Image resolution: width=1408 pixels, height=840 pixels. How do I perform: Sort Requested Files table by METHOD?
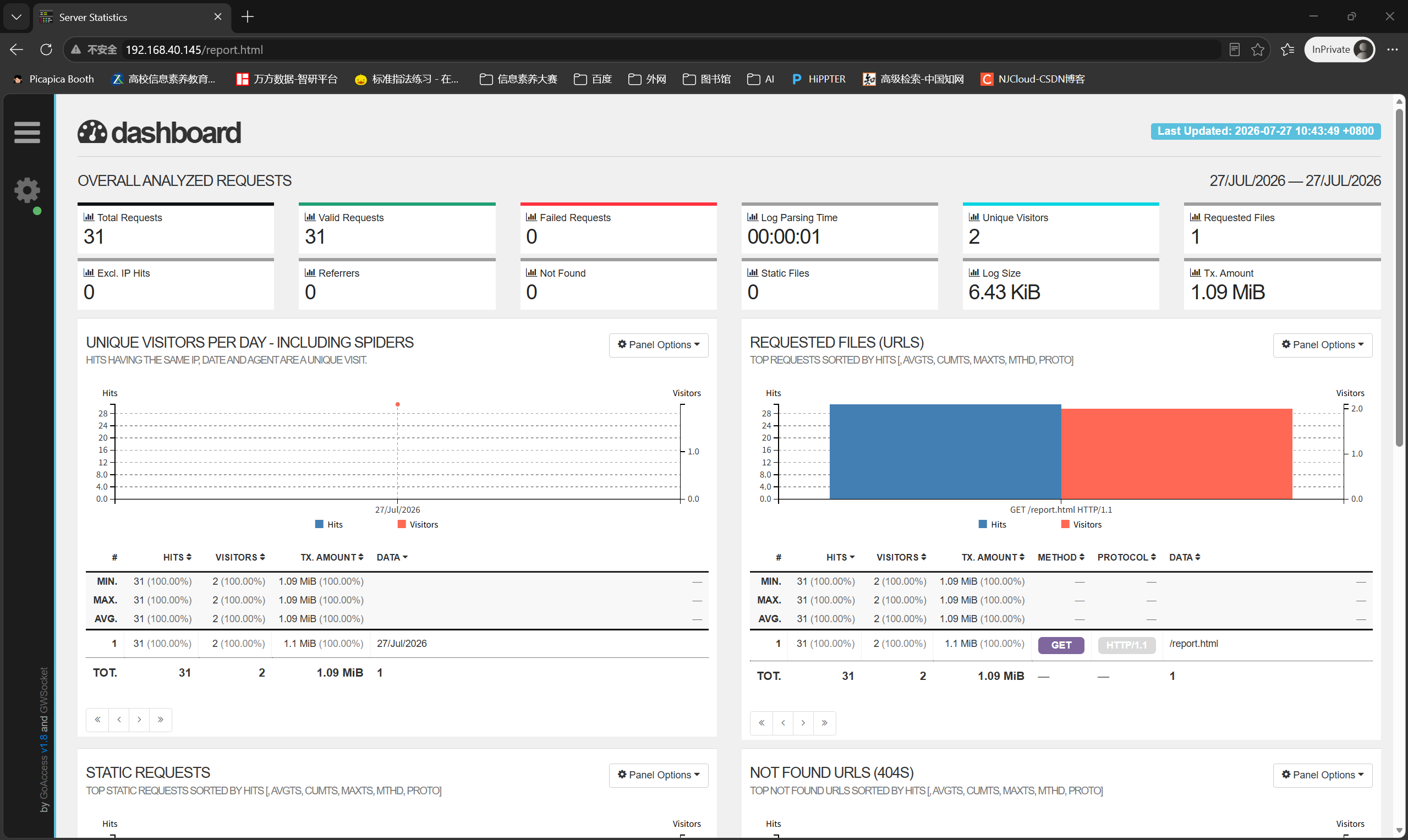pyautogui.click(x=1061, y=558)
